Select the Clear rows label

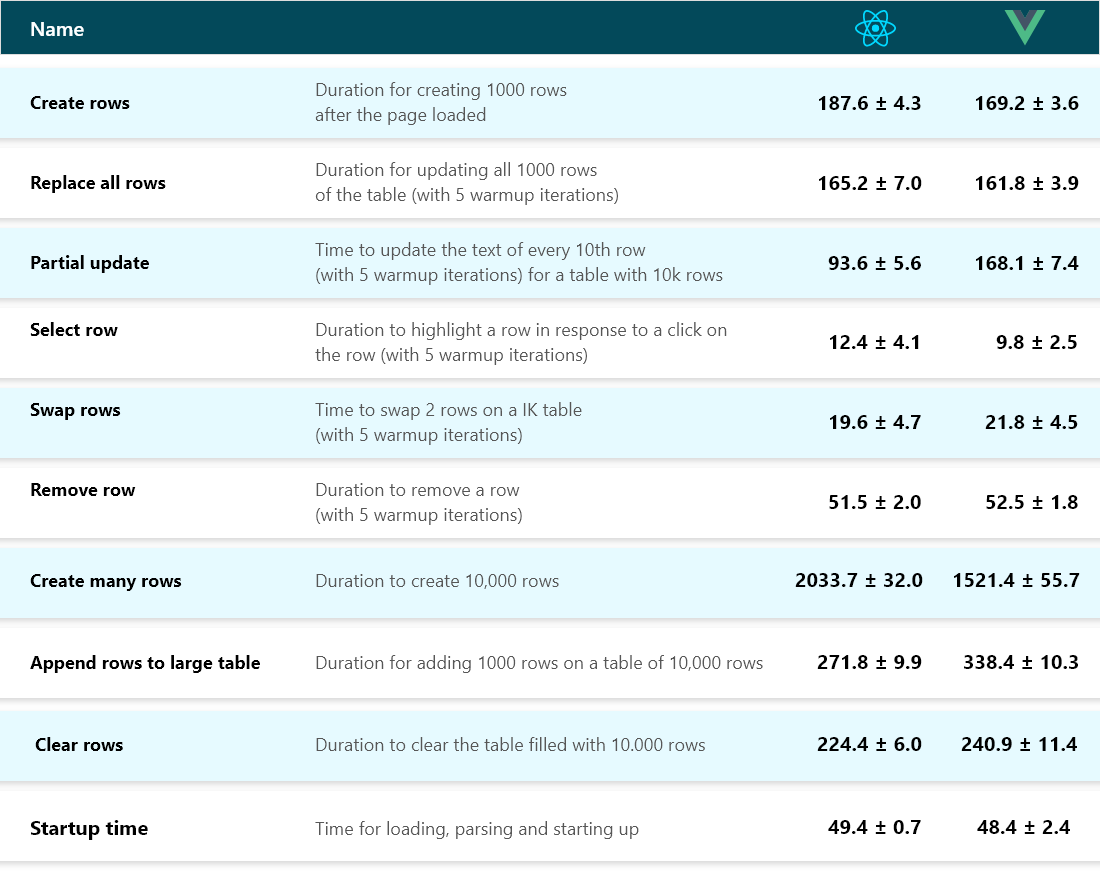[x=79, y=745]
